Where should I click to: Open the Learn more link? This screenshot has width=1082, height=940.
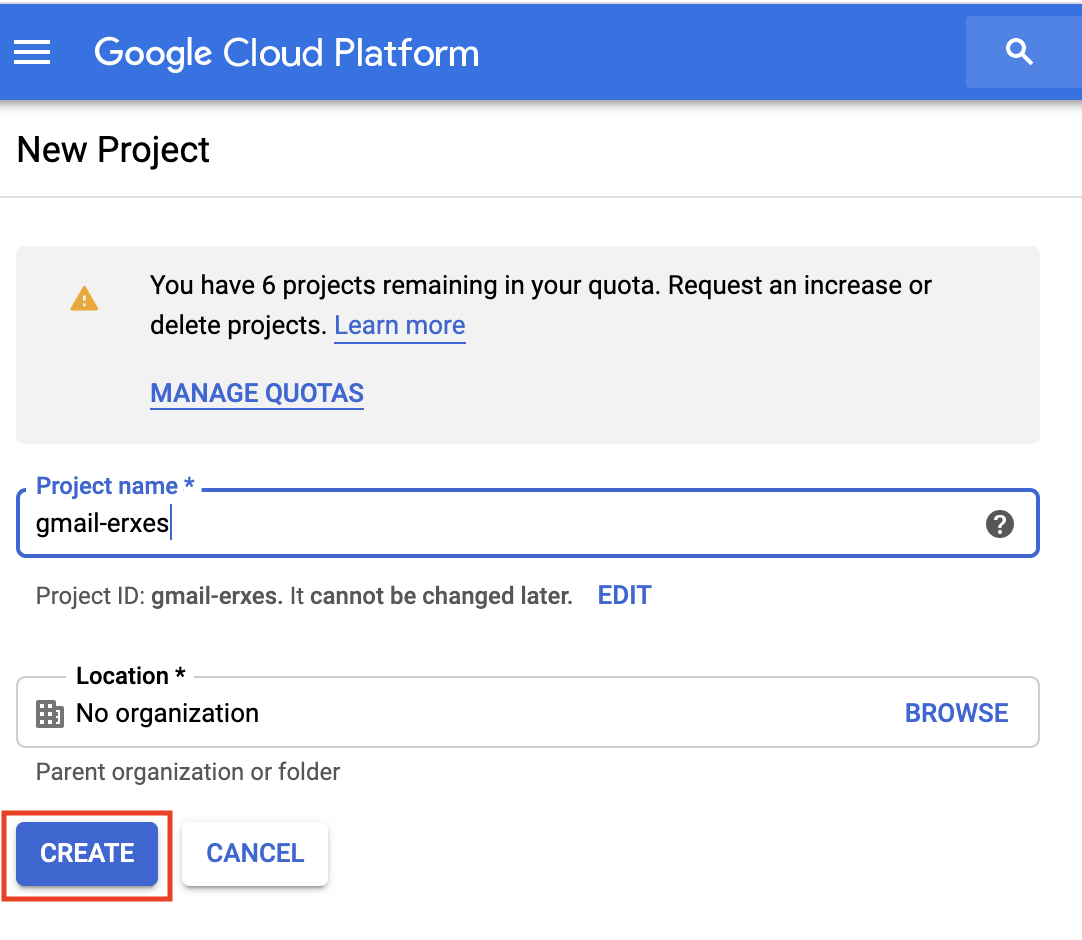click(x=399, y=326)
